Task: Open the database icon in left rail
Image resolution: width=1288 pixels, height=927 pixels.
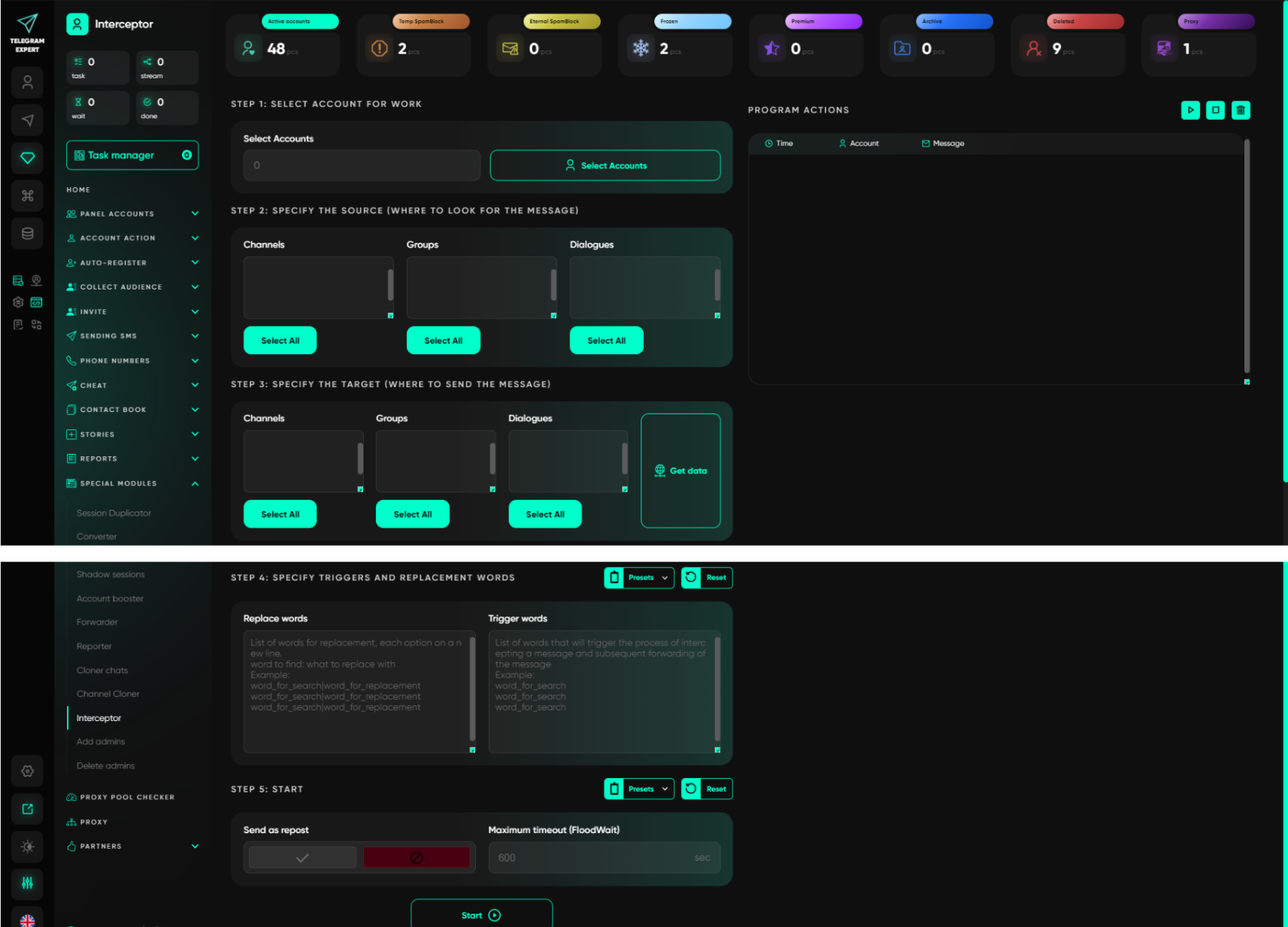Action: [x=28, y=234]
